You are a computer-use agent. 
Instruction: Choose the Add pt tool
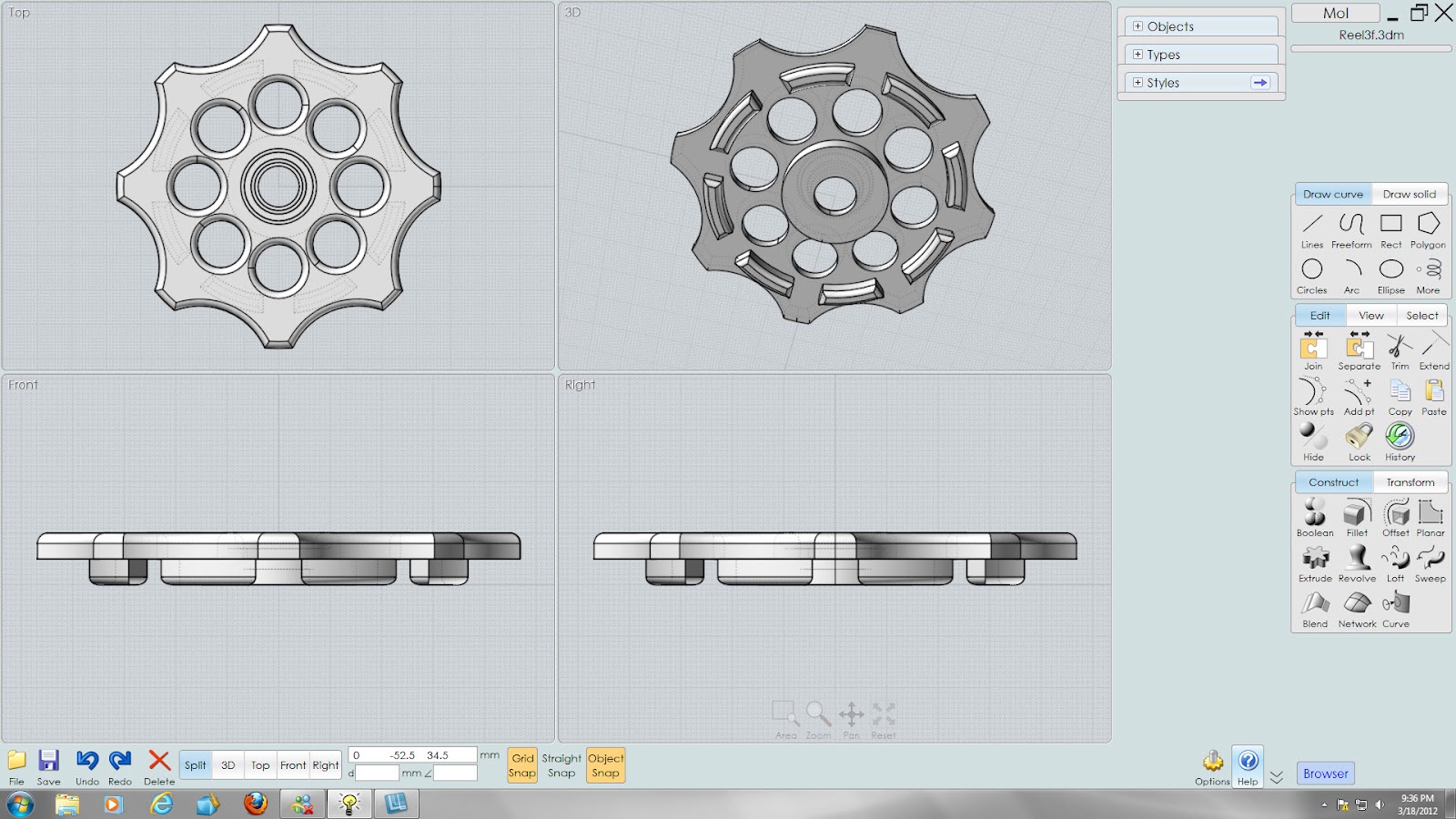tap(1359, 397)
